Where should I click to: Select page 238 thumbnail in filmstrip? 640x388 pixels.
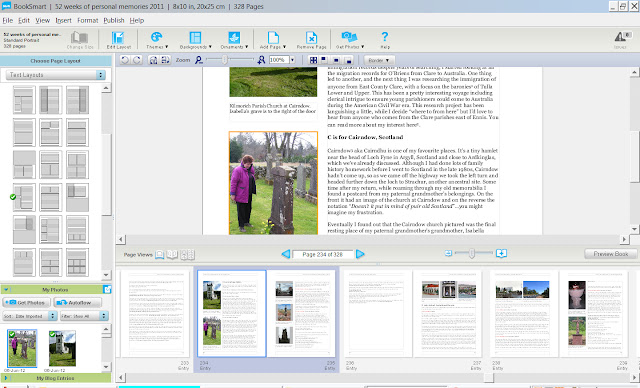[524, 313]
